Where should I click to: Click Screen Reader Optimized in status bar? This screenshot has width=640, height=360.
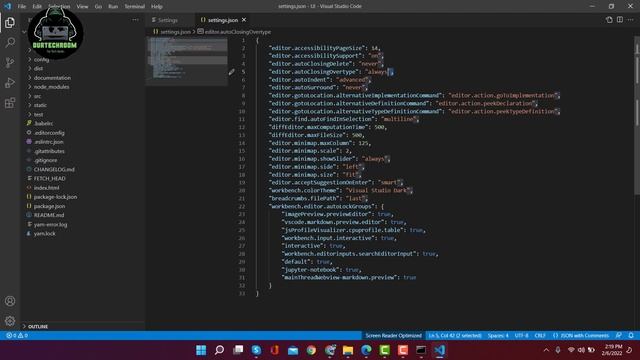(393, 336)
